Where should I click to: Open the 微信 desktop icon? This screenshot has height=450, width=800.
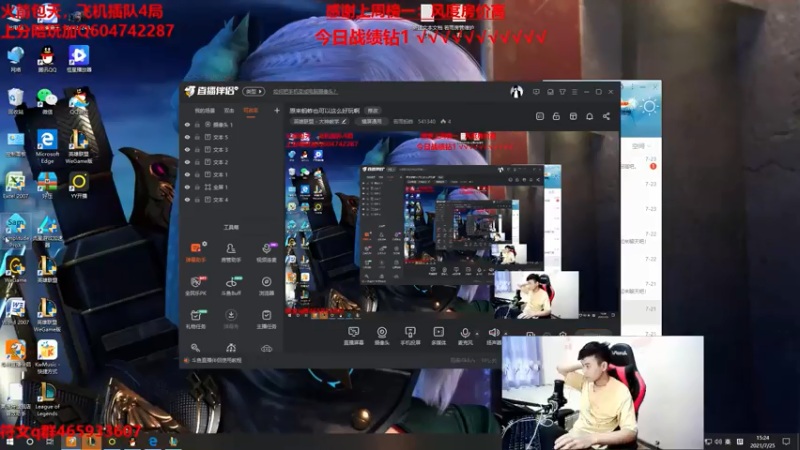pyautogui.click(x=47, y=101)
